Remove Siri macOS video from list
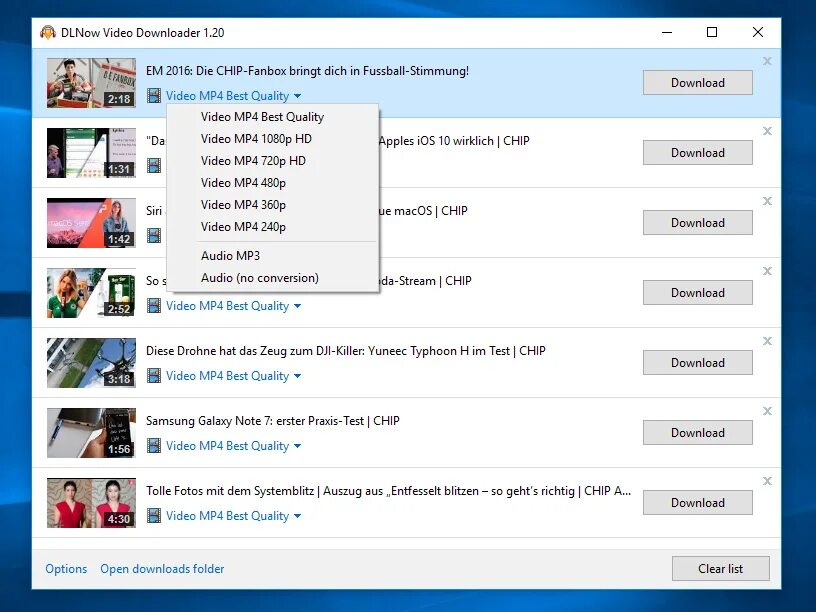The width and height of the screenshot is (816, 612). click(x=767, y=201)
